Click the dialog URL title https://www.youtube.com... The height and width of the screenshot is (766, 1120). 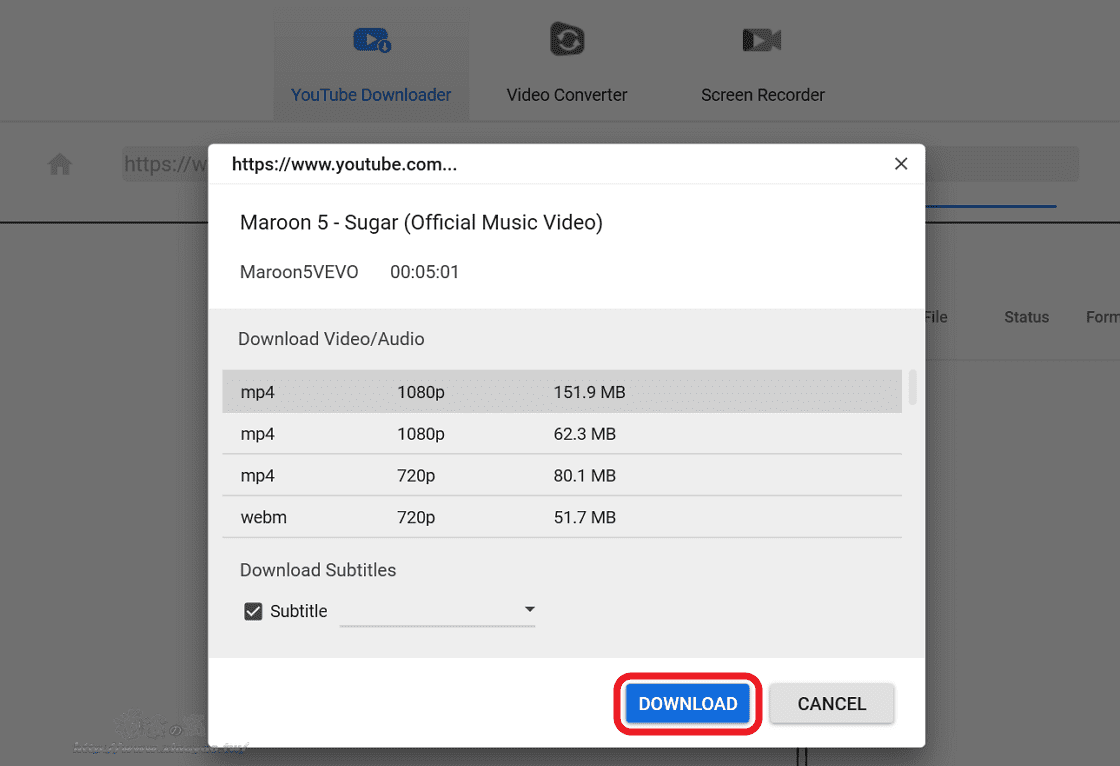point(344,164)
